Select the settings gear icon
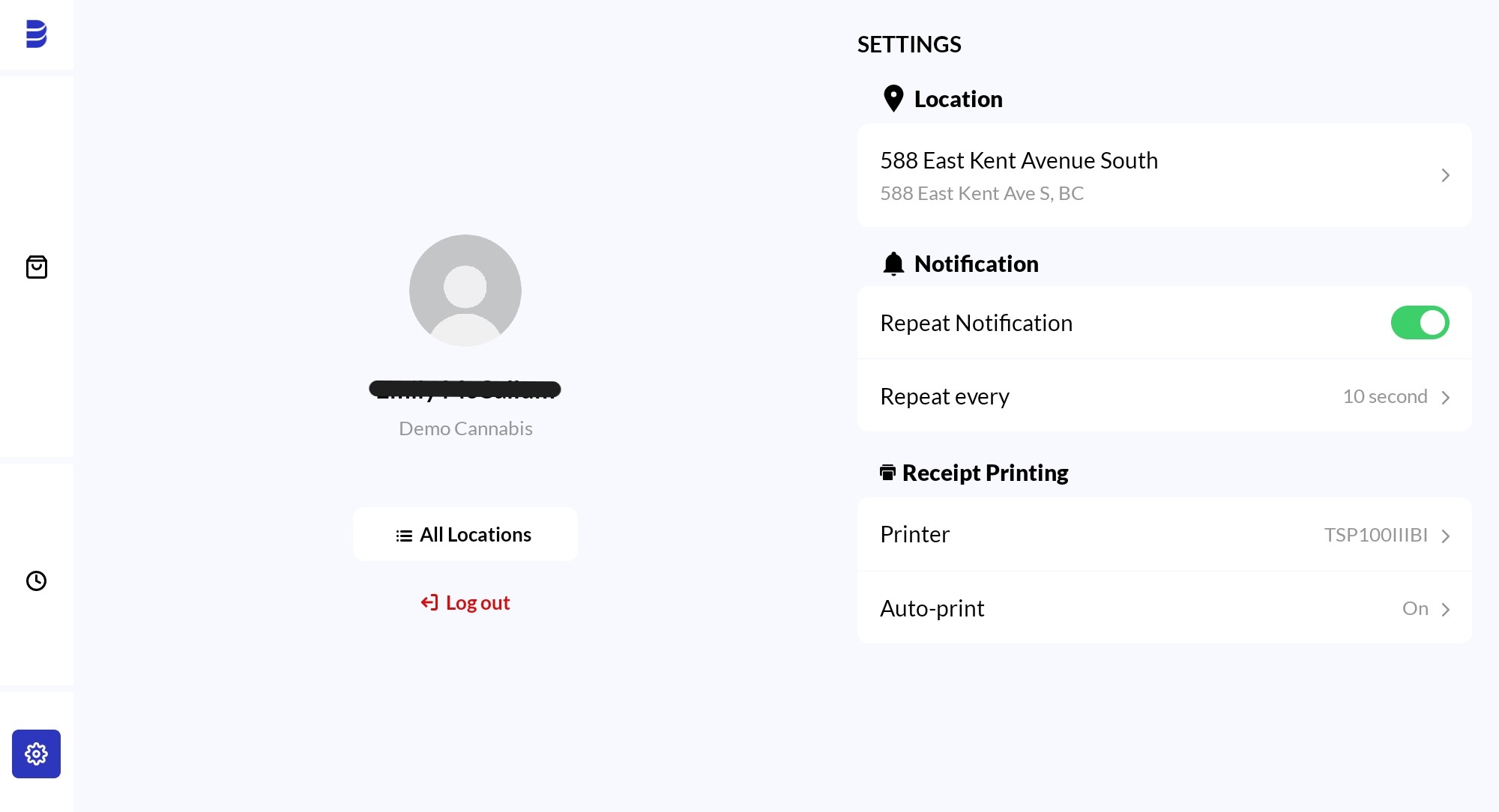Screen dimensions: 1499x812 (x=36, y=754)
